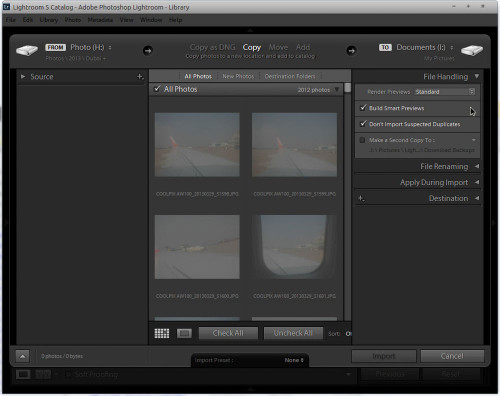Open second copy path dropdown arrow

pos(474,140)
